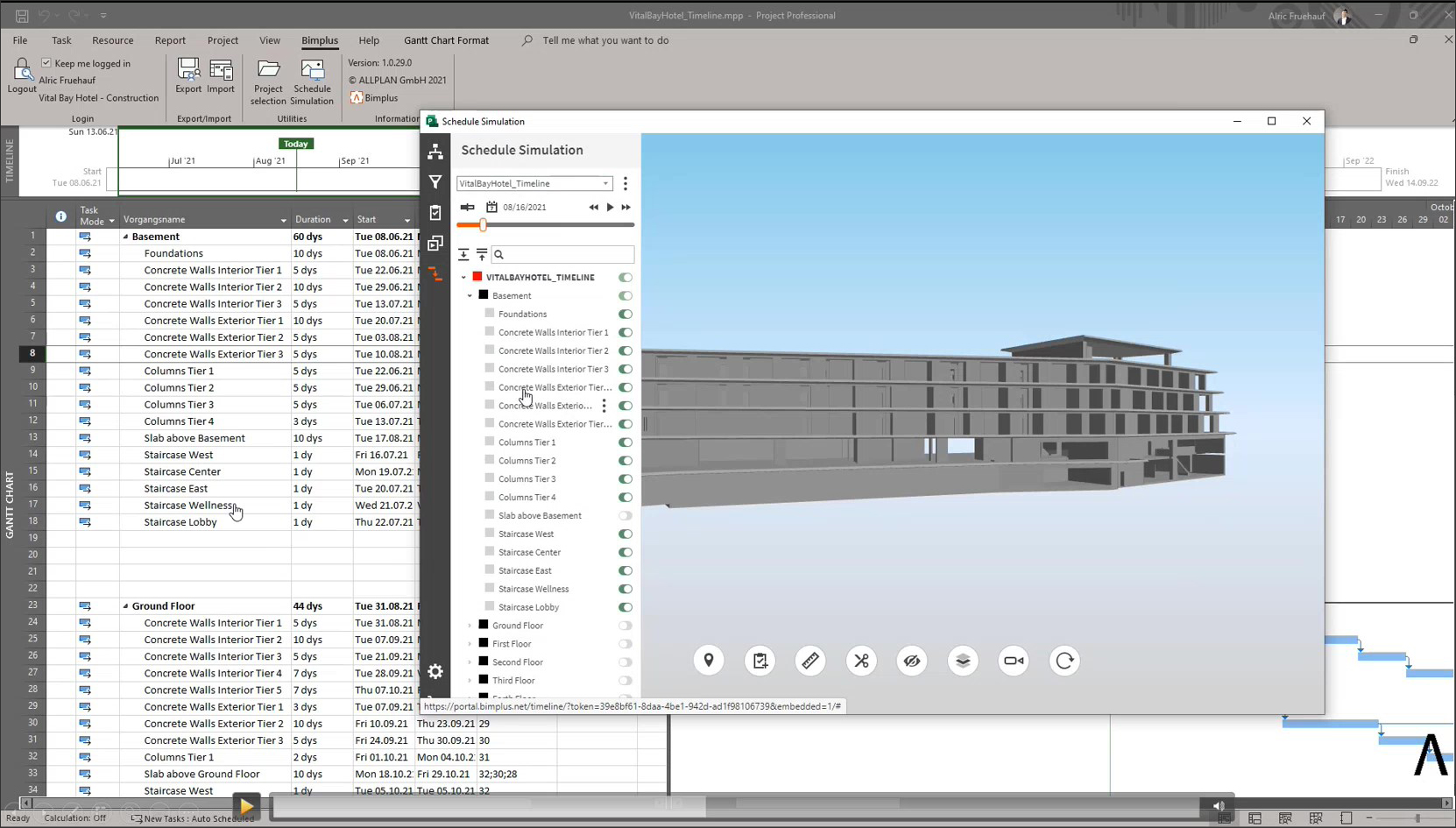Launch Schedule Simulation from ribbon
This screenshot has height=828, width=1456.
click(313, 81)
